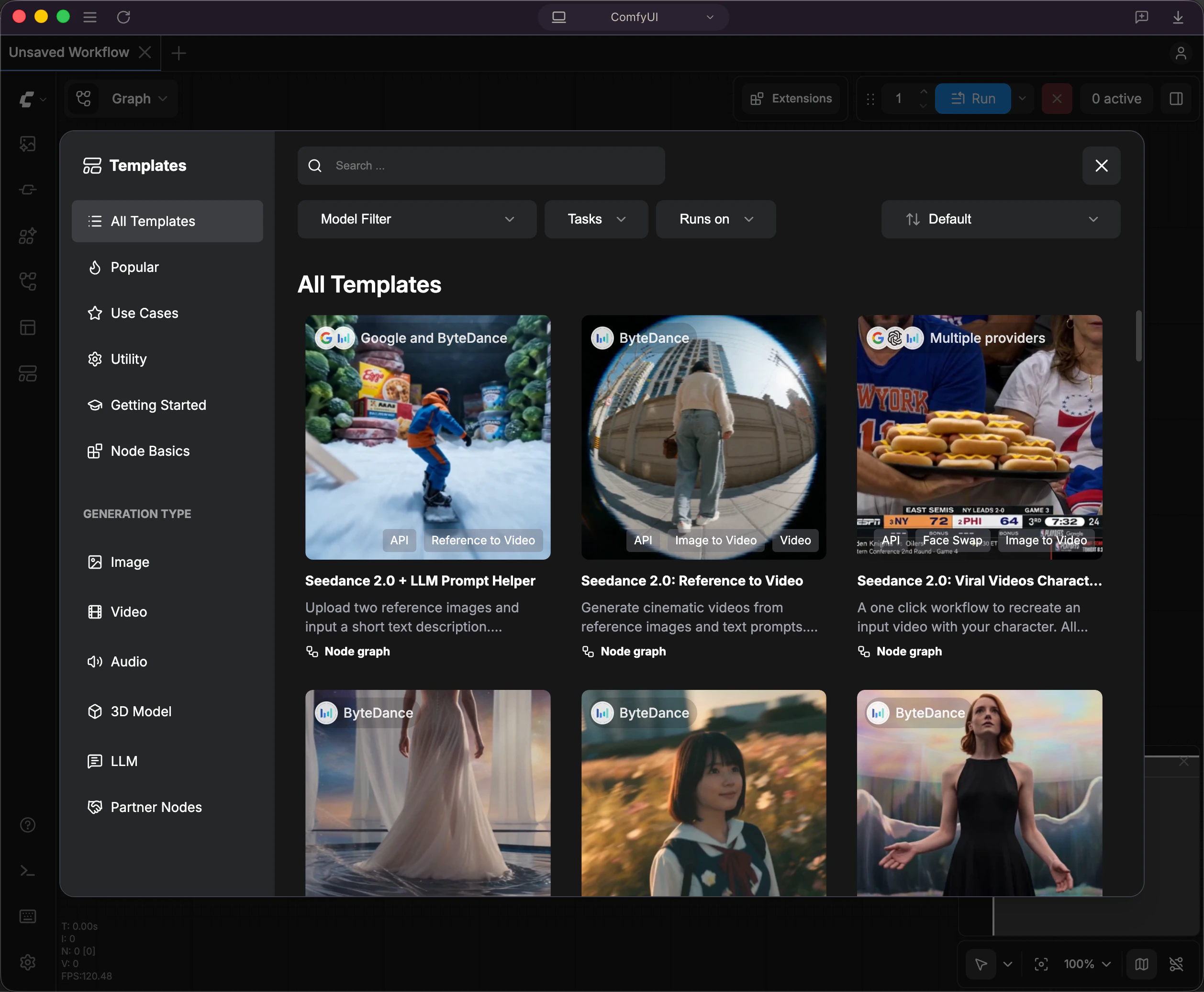
Task: Open the help question-mark icon in sidebar
Action: 27,824
